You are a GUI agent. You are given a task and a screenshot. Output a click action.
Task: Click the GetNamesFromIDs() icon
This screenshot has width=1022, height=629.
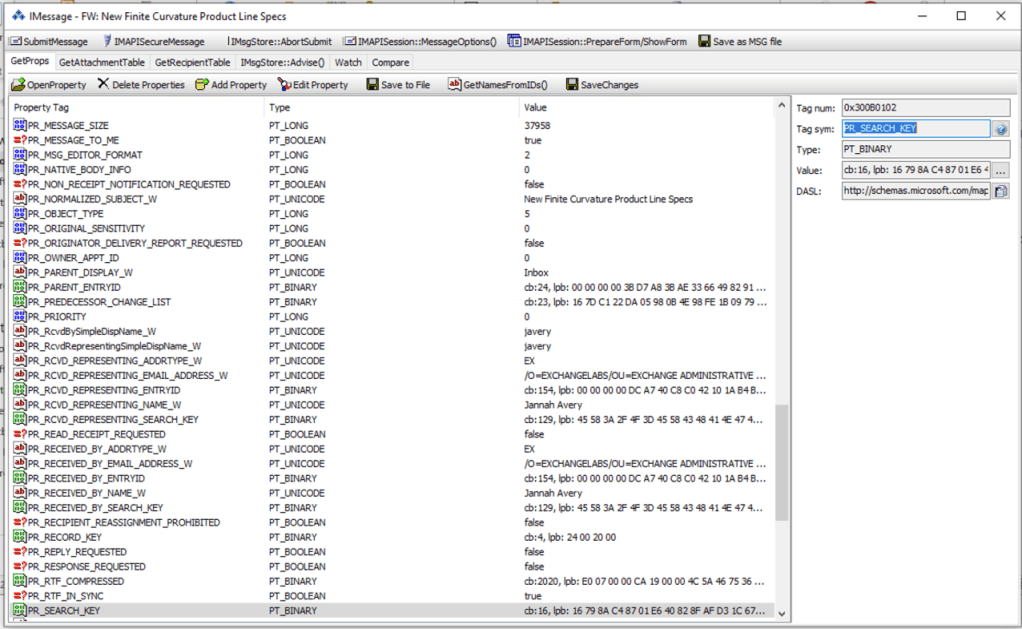pos(454,85)
